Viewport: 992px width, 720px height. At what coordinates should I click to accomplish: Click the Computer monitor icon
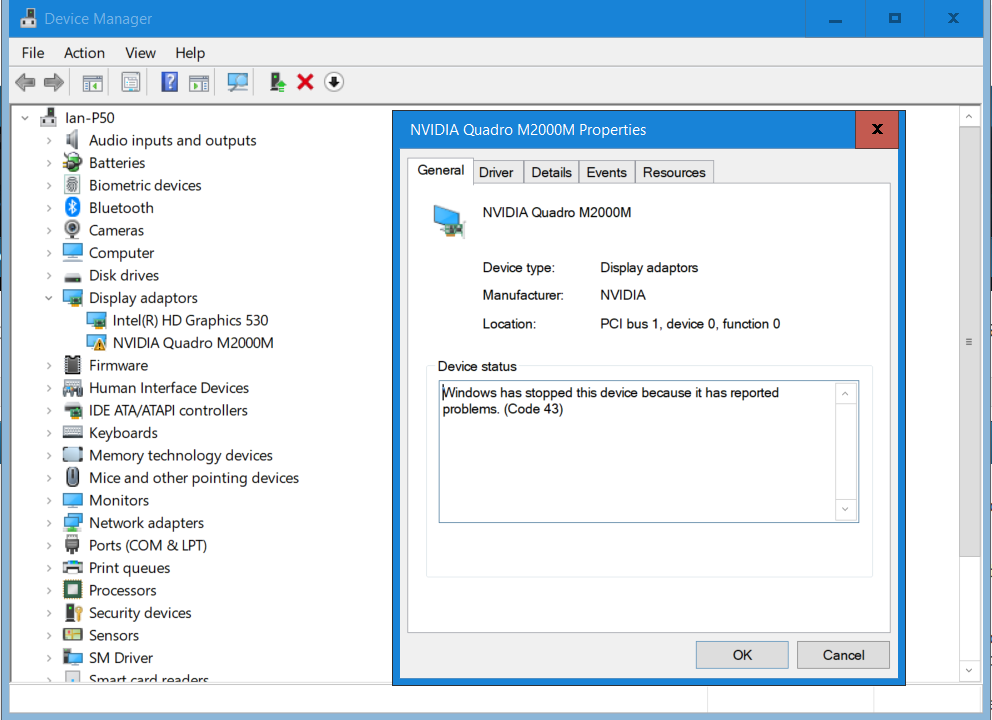[x=73, y=252]
